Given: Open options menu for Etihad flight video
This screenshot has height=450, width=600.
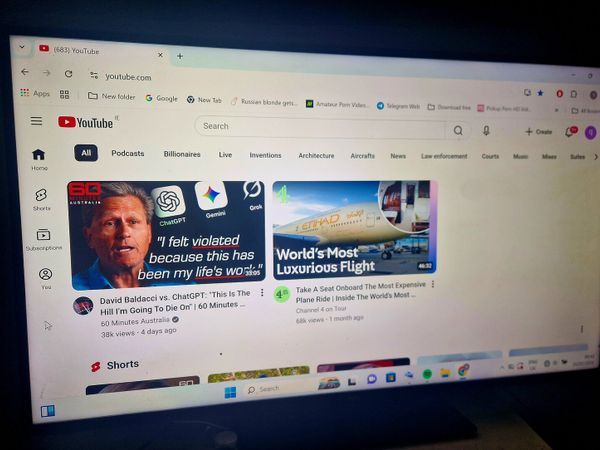Looking at the screenshot, I should click(433, 285).
